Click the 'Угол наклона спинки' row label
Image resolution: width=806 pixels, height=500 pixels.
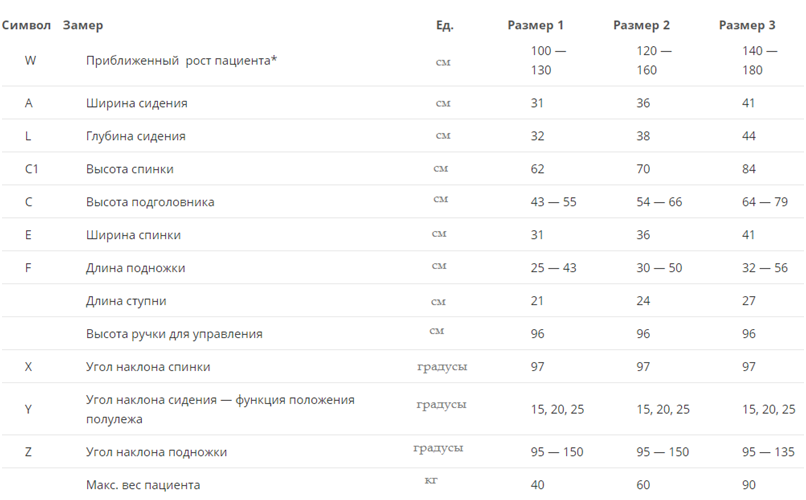click(x=148, y=367)
